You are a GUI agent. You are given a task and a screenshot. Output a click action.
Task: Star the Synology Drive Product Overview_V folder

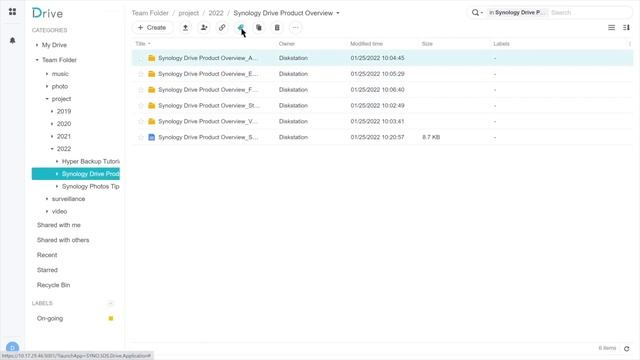[x=141, y=122]
